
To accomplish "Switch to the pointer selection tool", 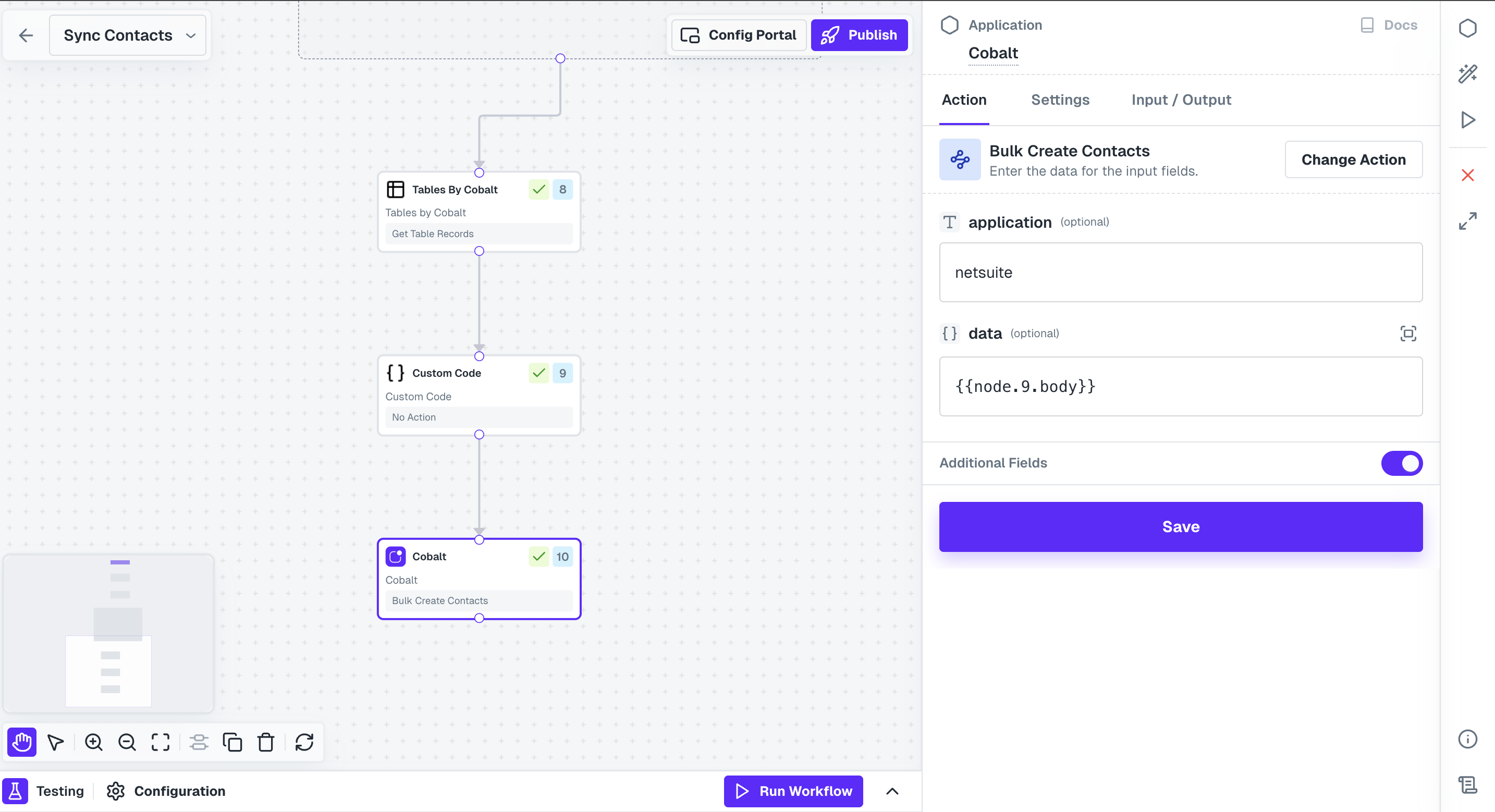I will 55,742.
